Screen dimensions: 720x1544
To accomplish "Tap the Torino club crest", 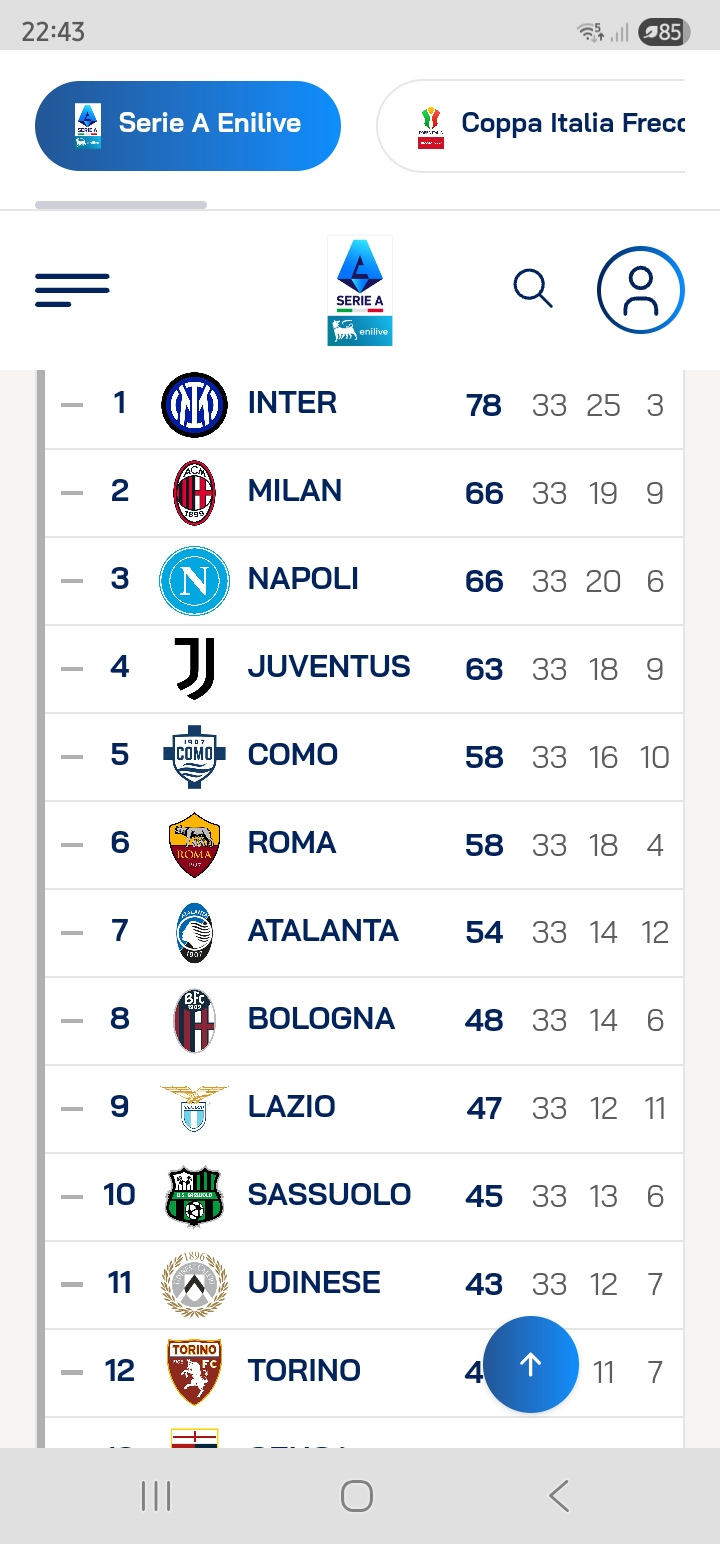I will (x=194, y=1371).
